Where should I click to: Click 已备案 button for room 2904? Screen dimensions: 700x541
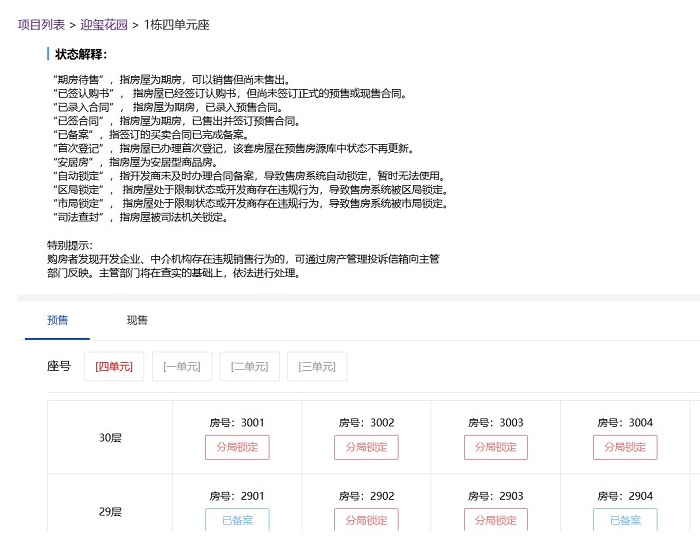tap(625, 520)
